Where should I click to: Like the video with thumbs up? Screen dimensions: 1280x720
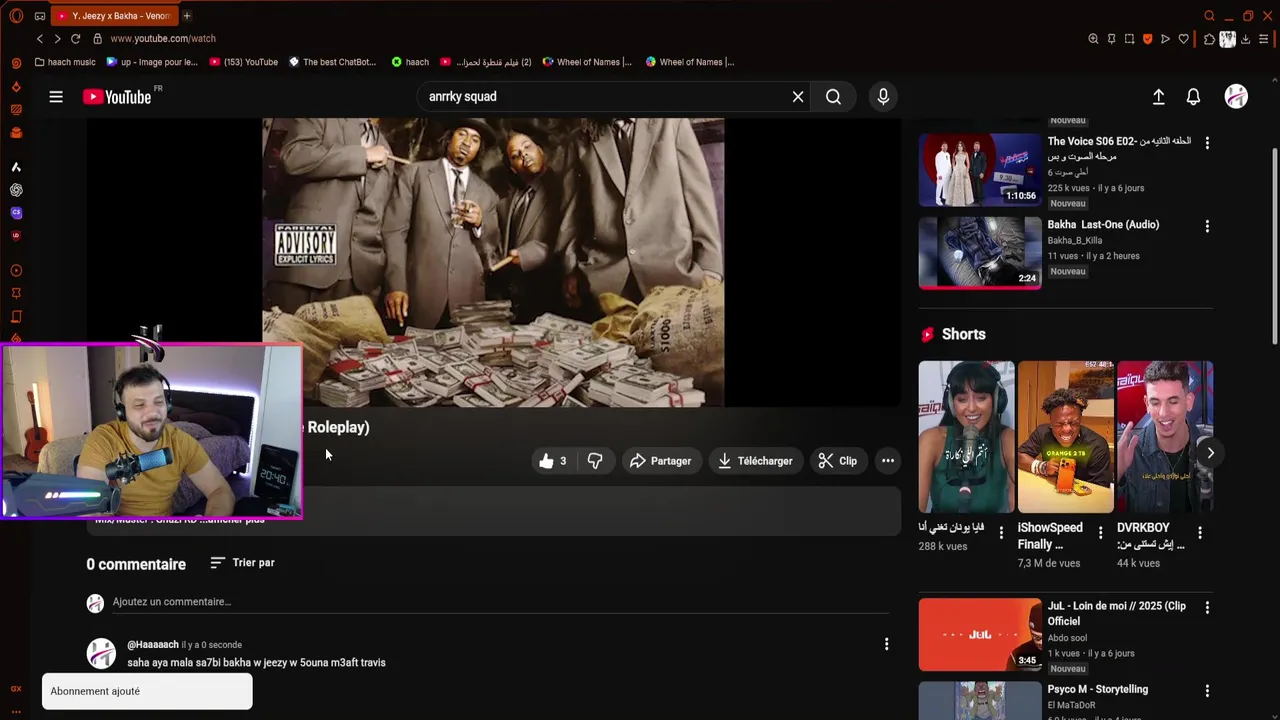(553, 461)
